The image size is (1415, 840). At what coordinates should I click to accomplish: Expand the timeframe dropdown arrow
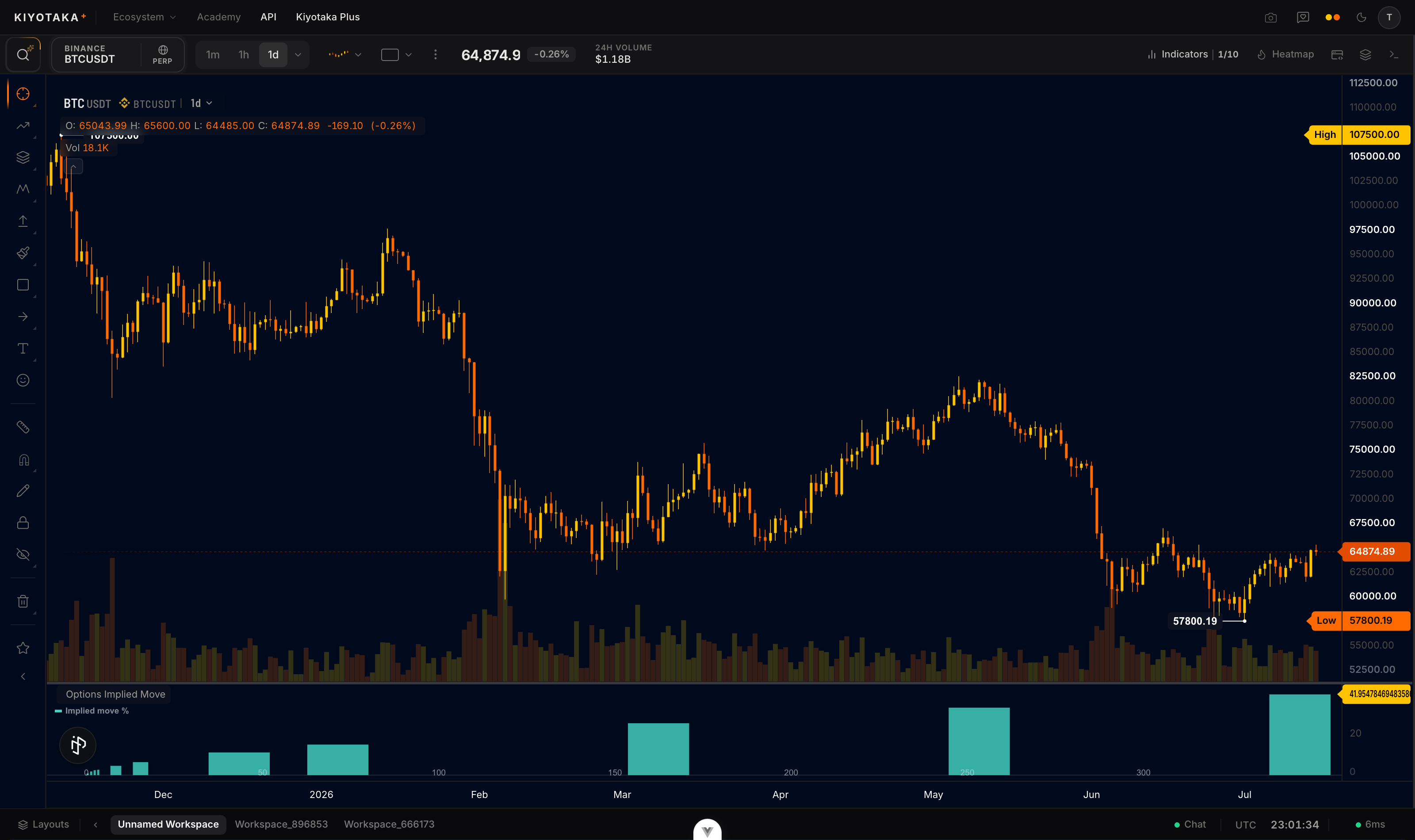tap(298, 54)
